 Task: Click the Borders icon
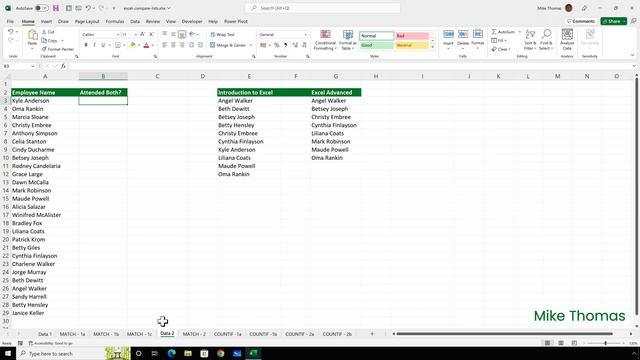[118, 45]
